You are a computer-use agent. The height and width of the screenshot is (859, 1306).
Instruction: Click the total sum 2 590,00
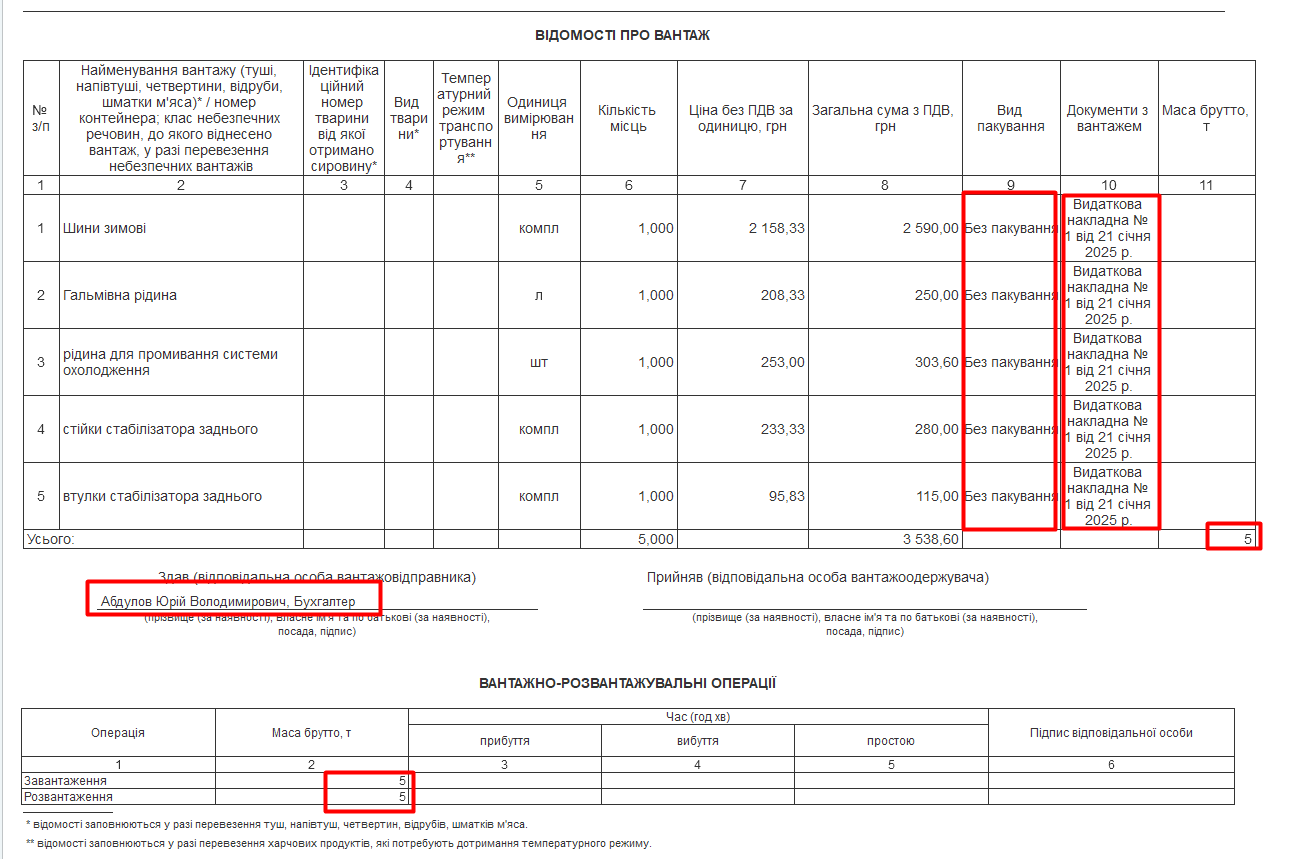(930, 228)
